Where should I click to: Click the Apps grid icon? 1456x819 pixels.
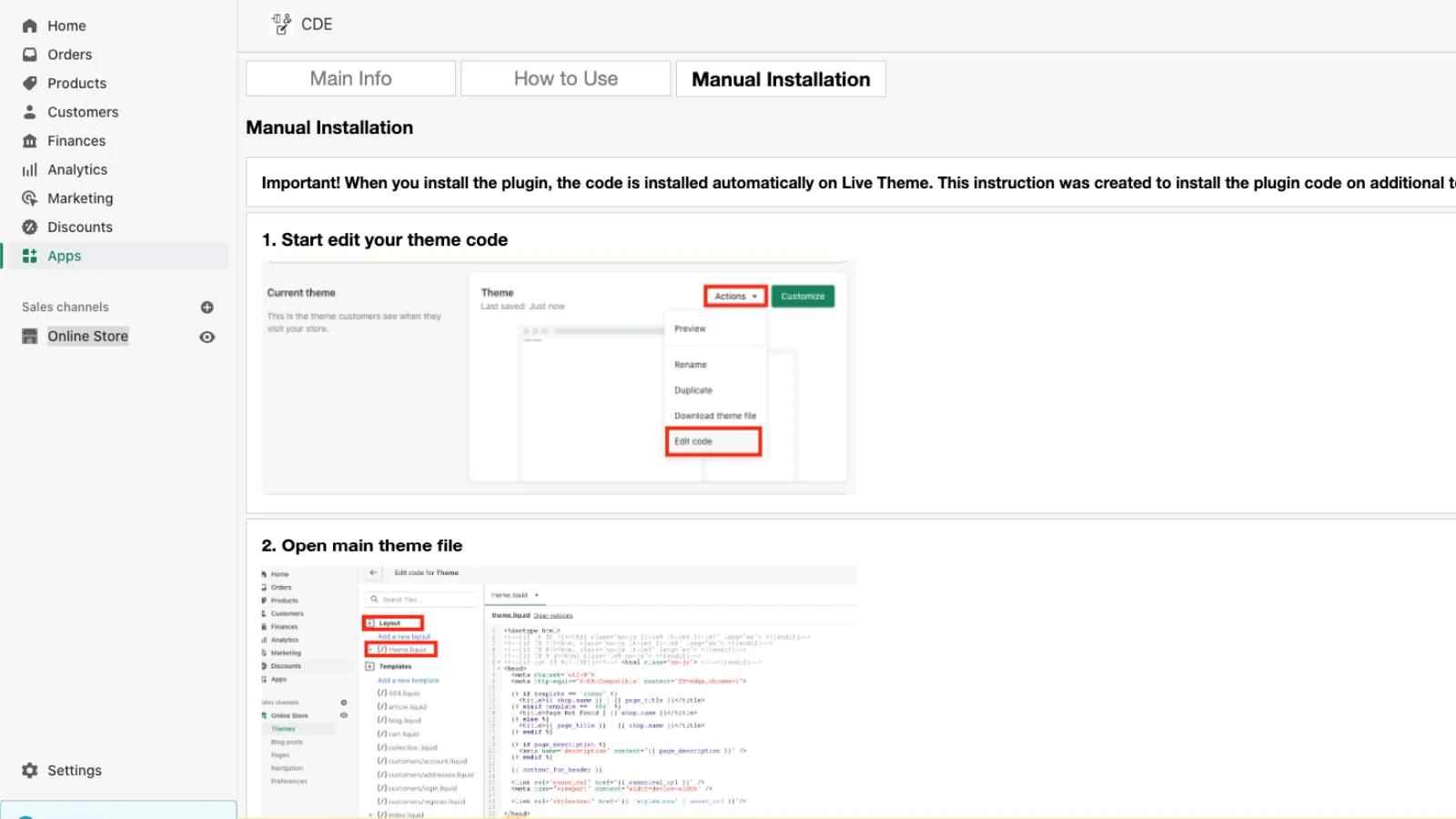coord(30,256)
